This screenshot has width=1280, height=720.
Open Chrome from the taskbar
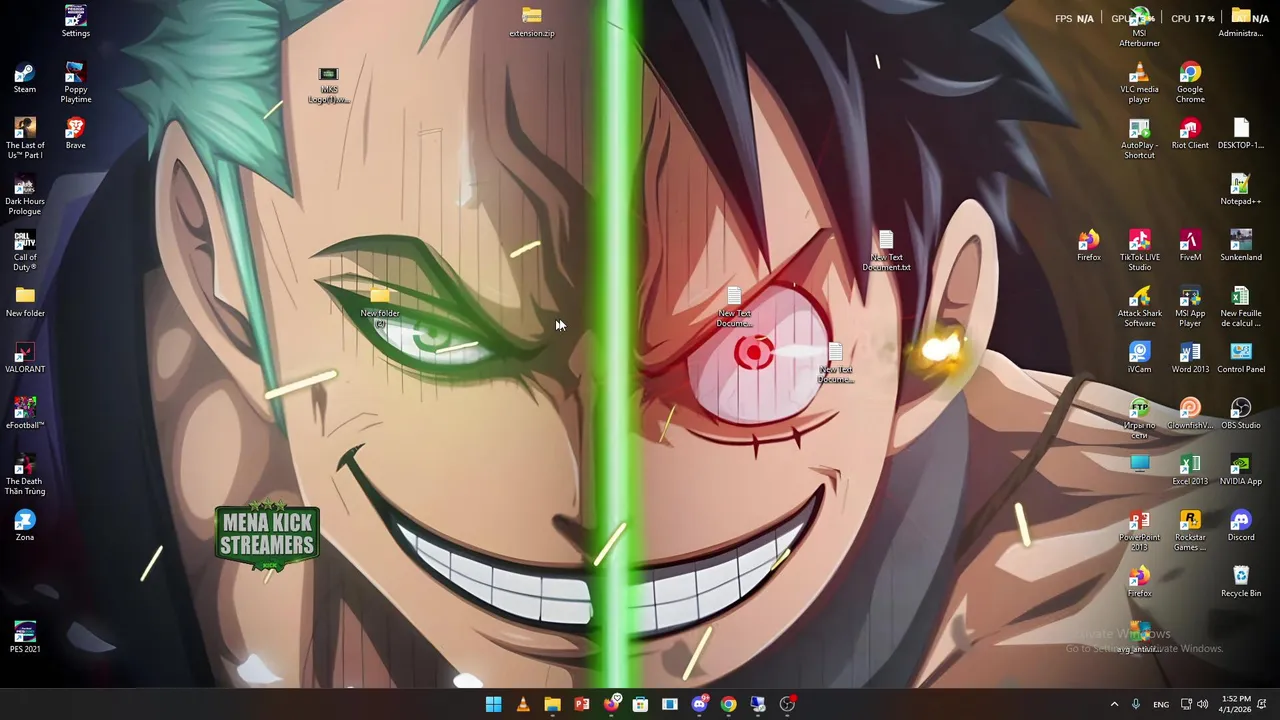click(728, 704)
